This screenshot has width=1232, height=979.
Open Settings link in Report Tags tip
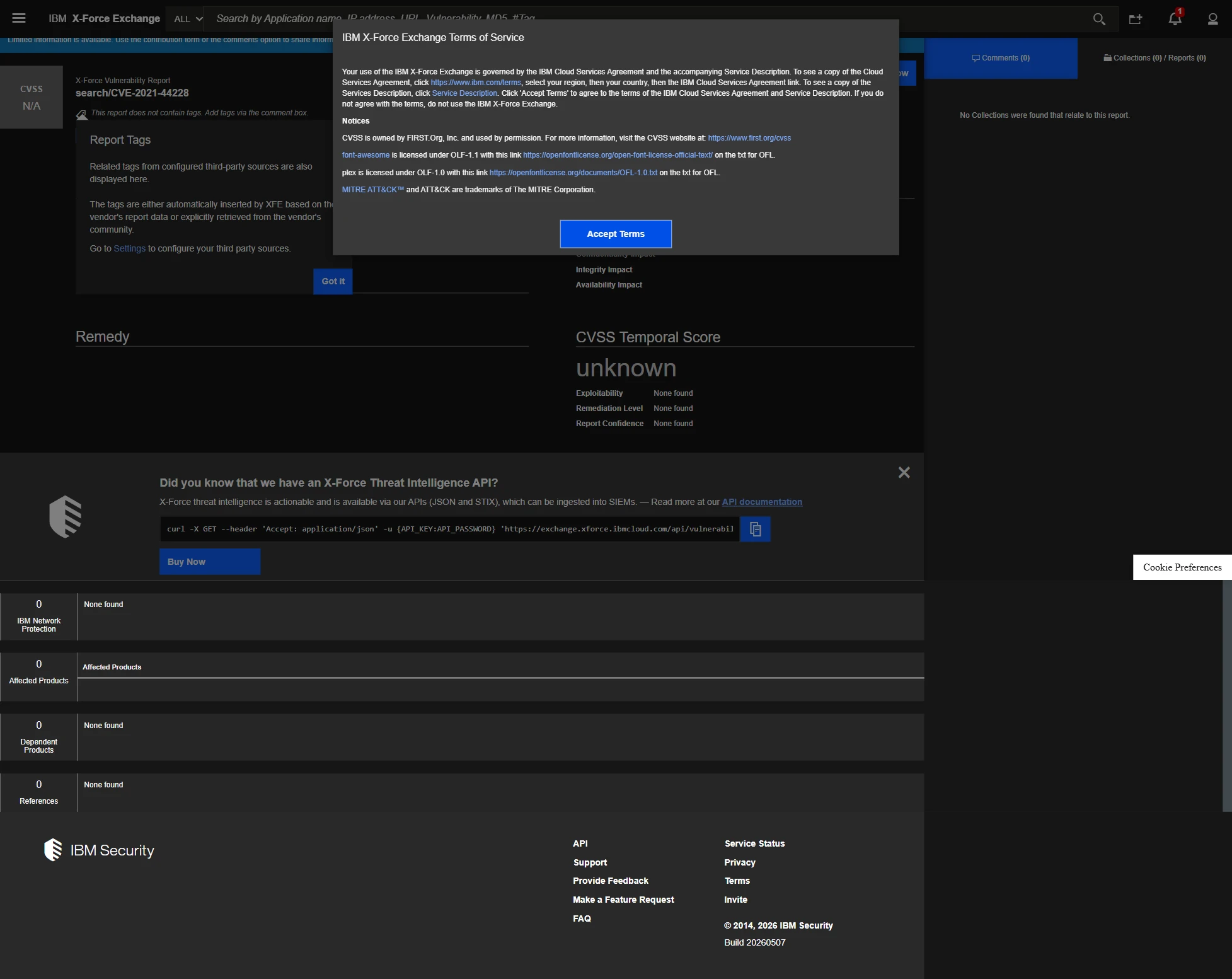129,248
